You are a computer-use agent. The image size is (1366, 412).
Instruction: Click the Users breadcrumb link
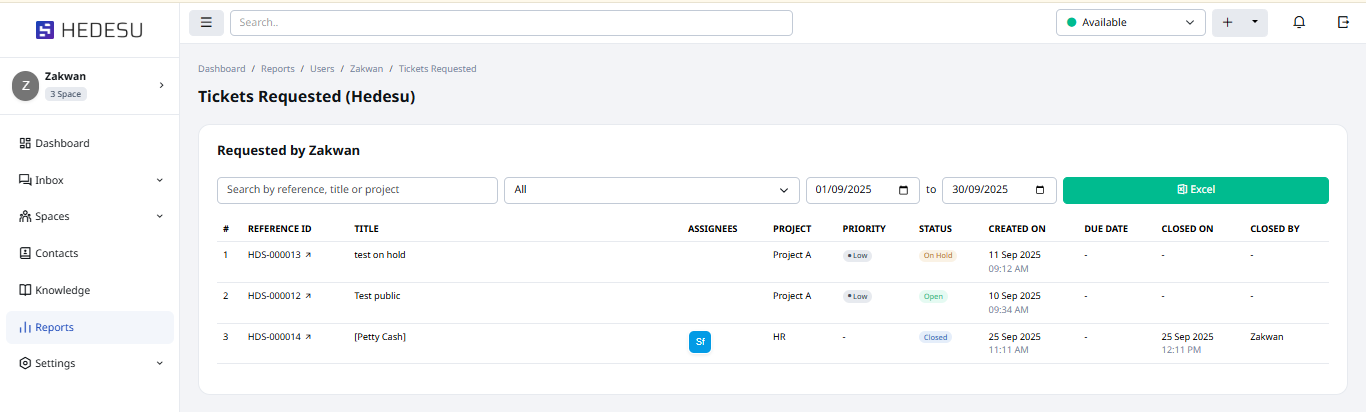pyautogui.click(x=322, y=69)
